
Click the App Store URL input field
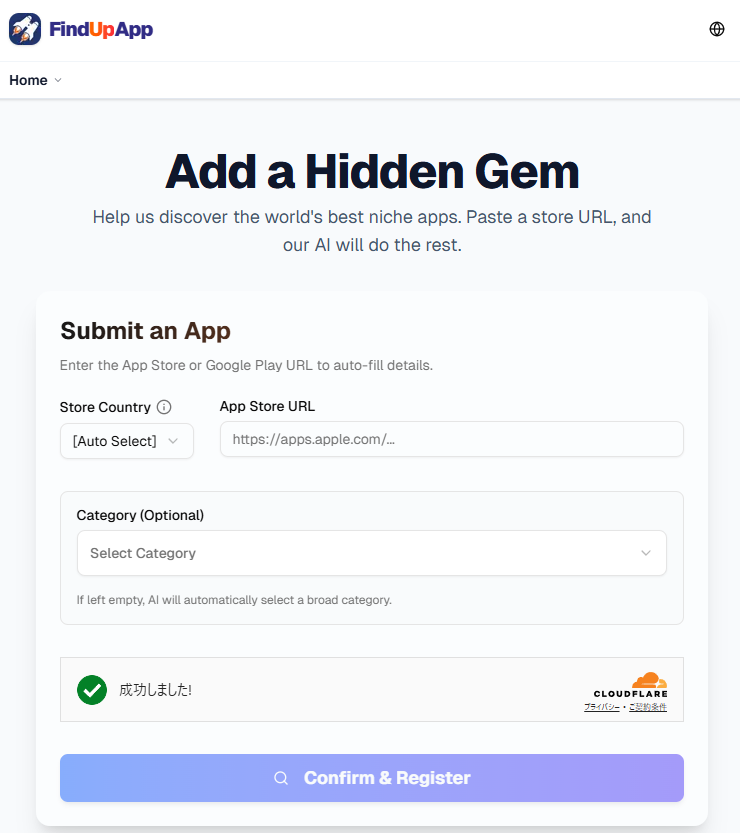pos(451,439)
